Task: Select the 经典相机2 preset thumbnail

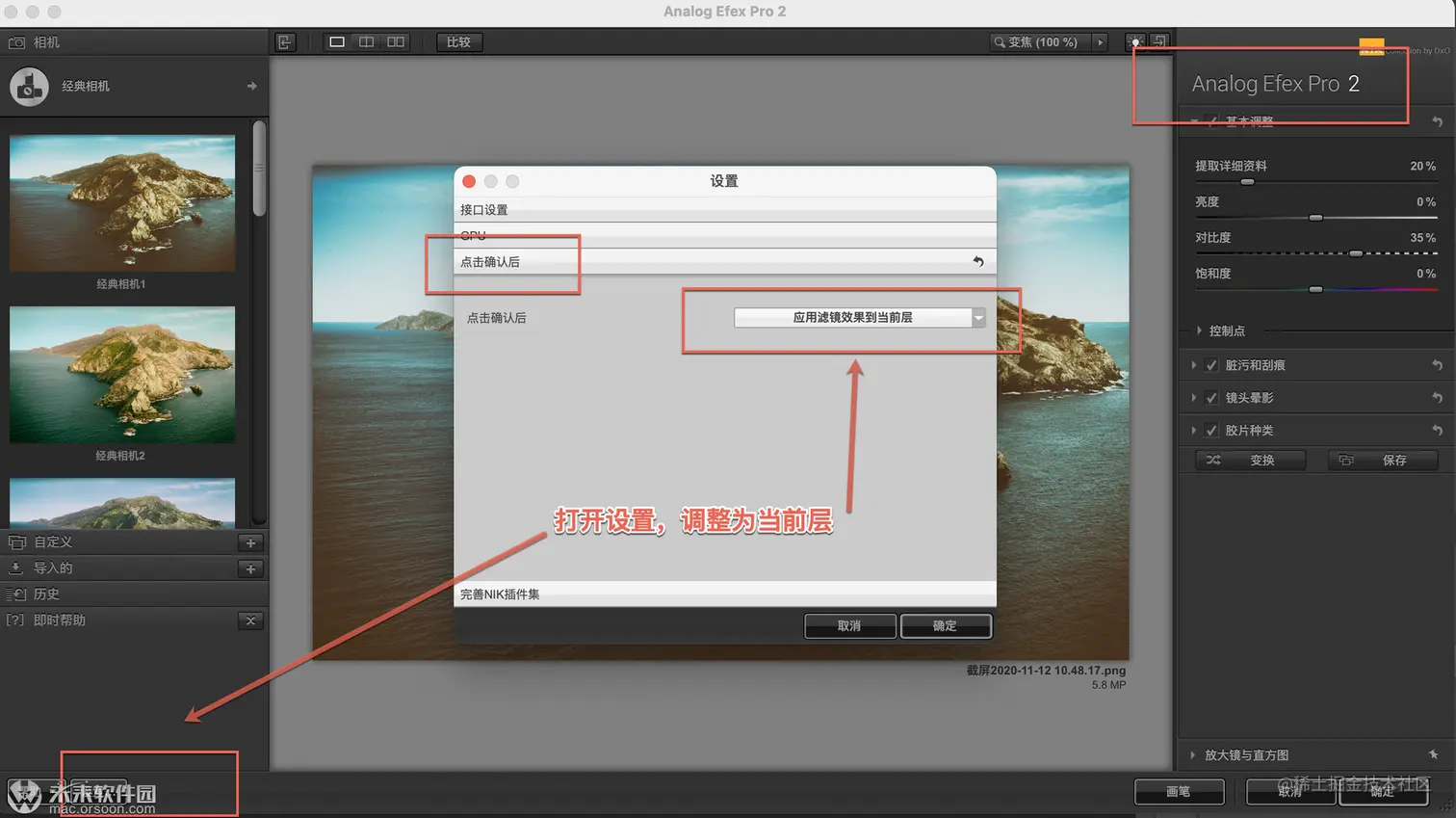Action: tap(122, 375)
